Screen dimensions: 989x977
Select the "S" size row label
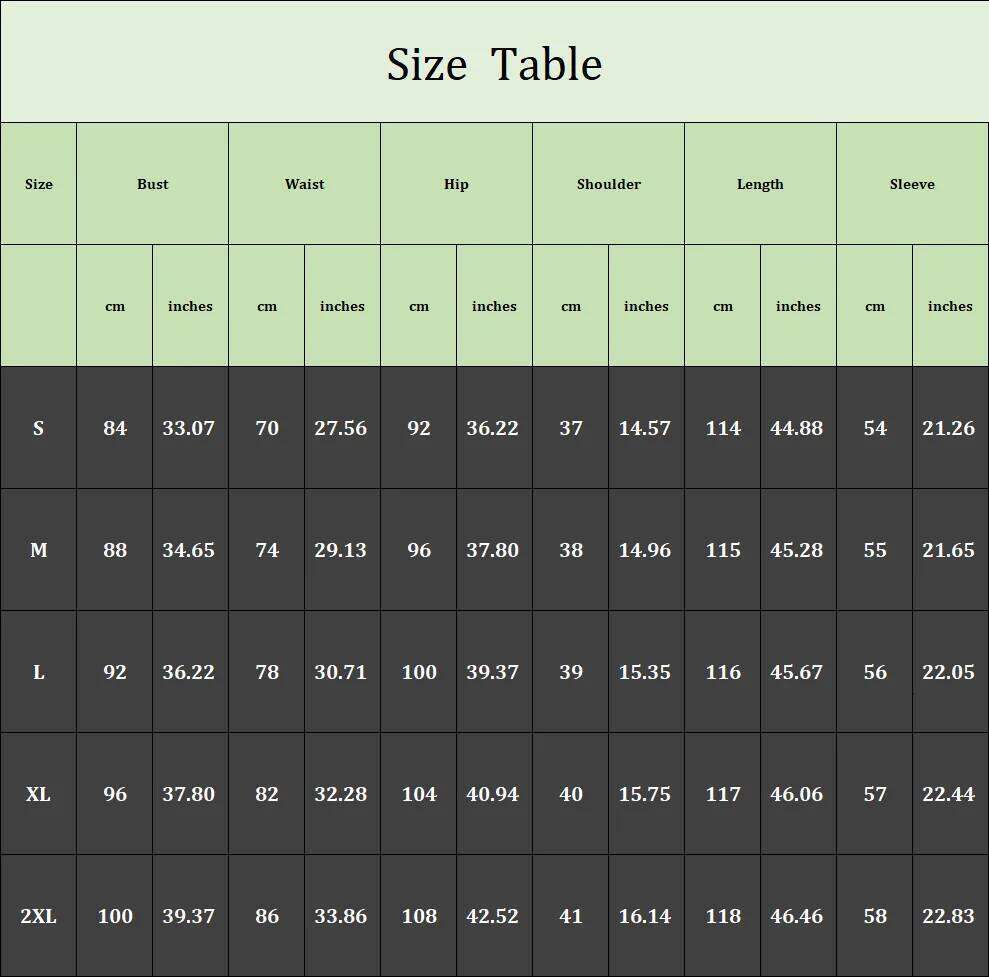(x=38, y=428)
